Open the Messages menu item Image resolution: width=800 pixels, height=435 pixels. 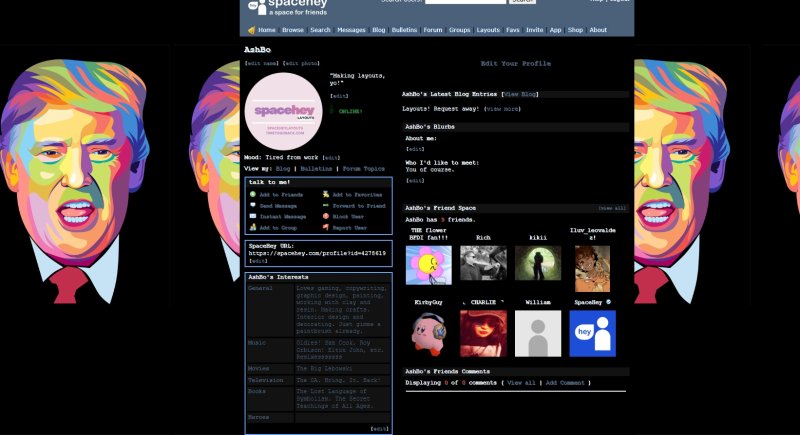click(351, 30)
